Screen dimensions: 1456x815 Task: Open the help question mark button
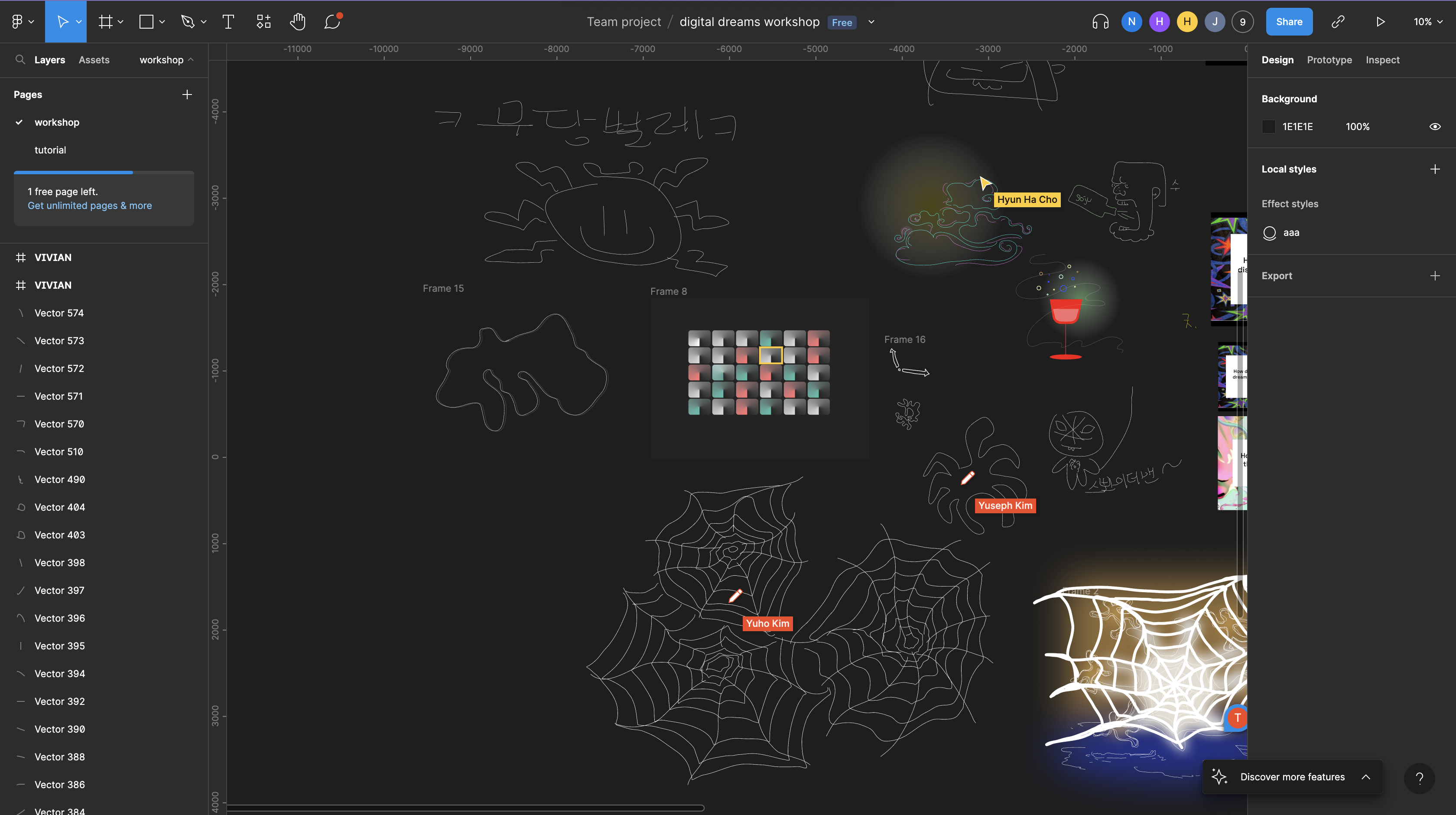point(1419,778)
